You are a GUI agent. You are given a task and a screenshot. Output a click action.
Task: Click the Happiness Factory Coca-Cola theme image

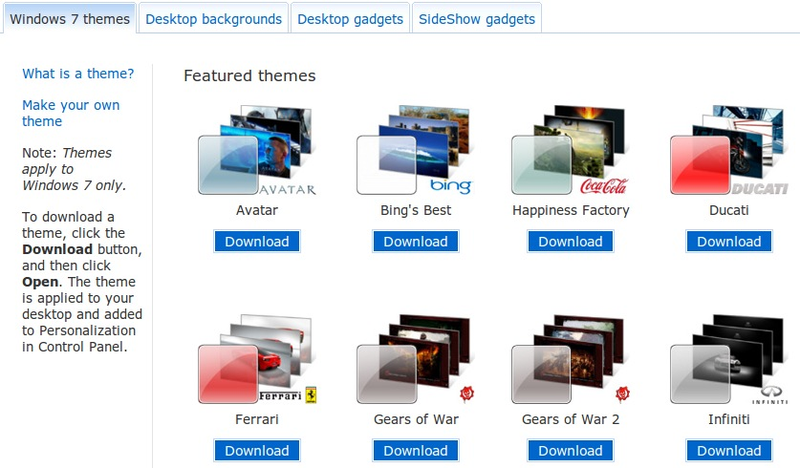pyautogui.click(x=570, y=150)
